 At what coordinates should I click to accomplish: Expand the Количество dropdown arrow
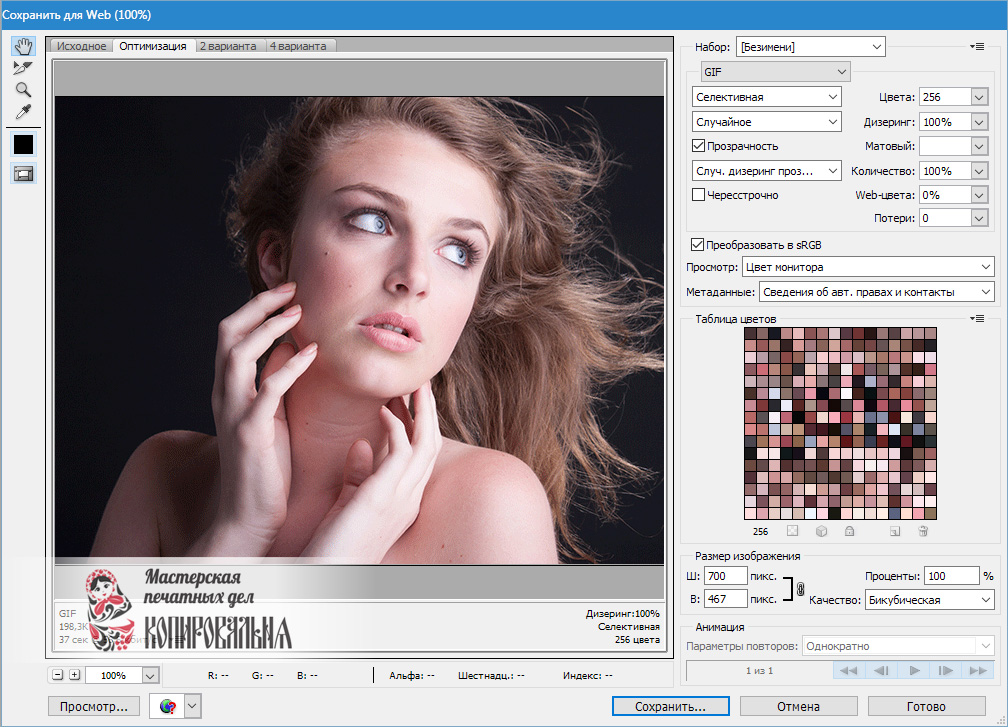[x=979, y=171]
